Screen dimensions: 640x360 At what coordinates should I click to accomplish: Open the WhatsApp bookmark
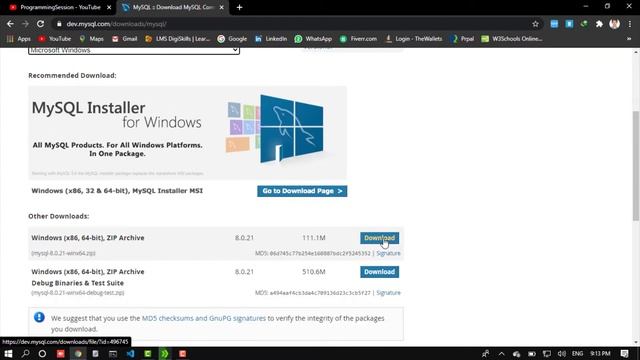point(313,39)
